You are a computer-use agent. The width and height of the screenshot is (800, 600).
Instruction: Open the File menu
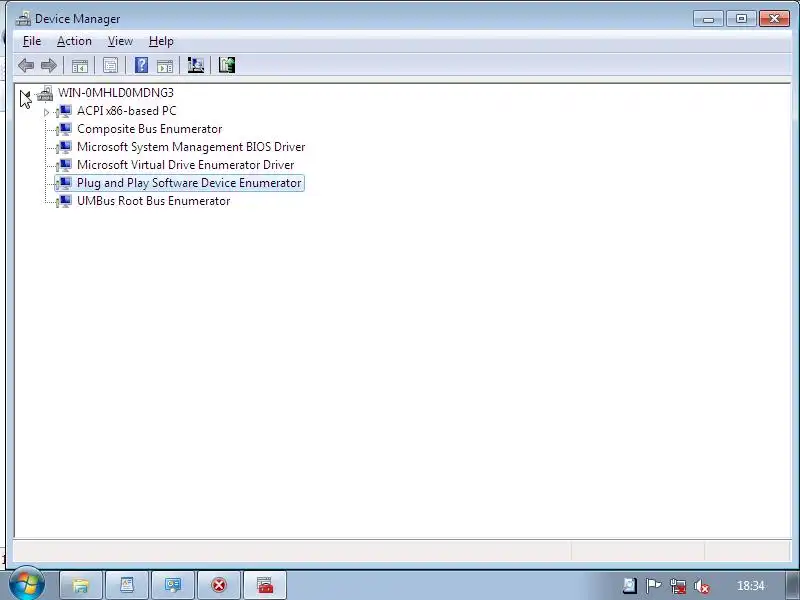(32, 41)
